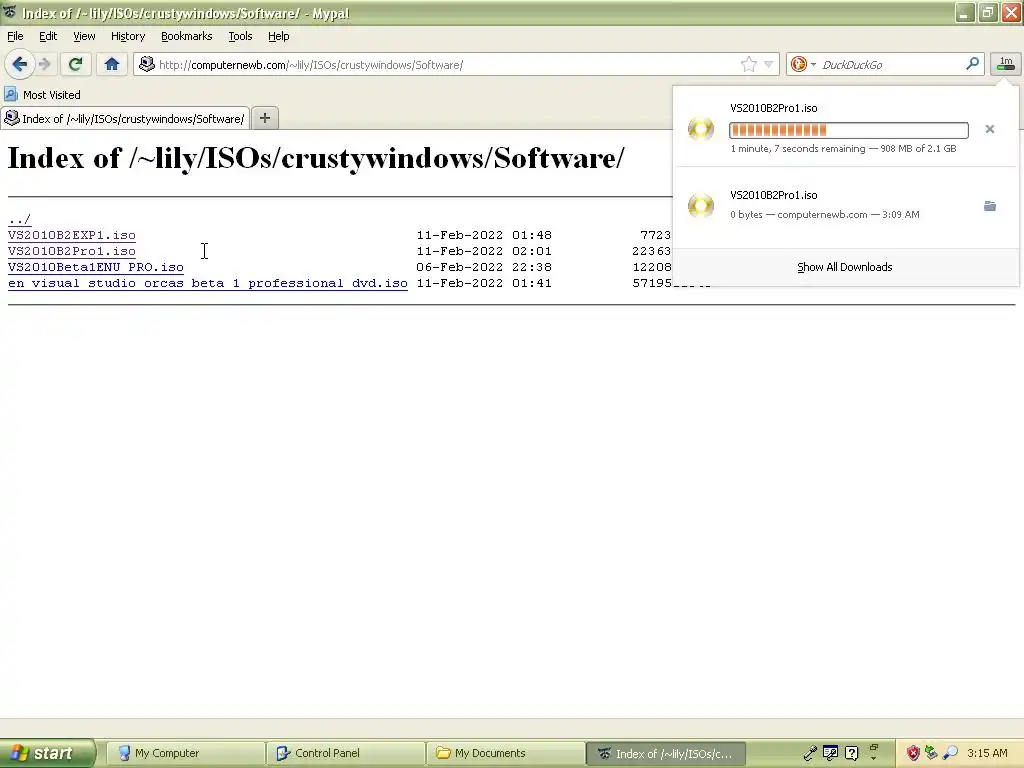Open the Help menu

(278, 36)
